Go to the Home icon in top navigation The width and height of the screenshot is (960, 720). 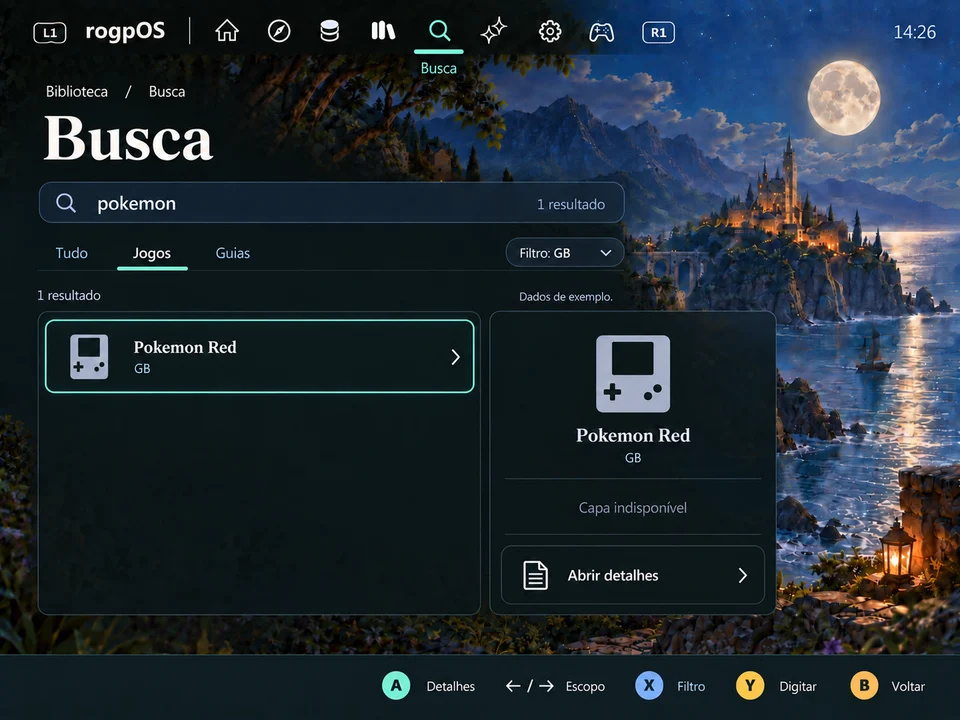(x=227, y=31)
